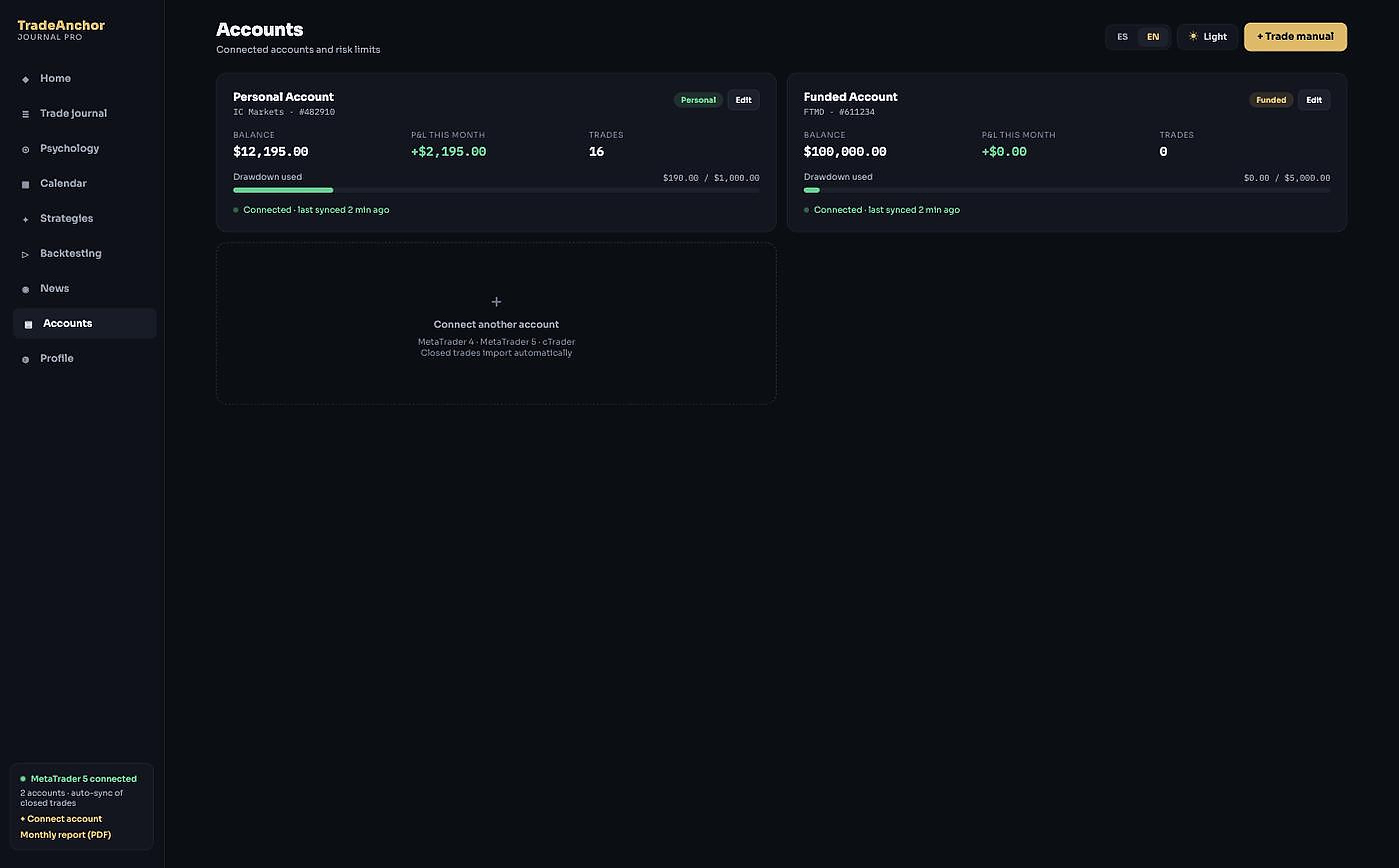Click the $12,195.00 balance value

[x=270, y=151]
